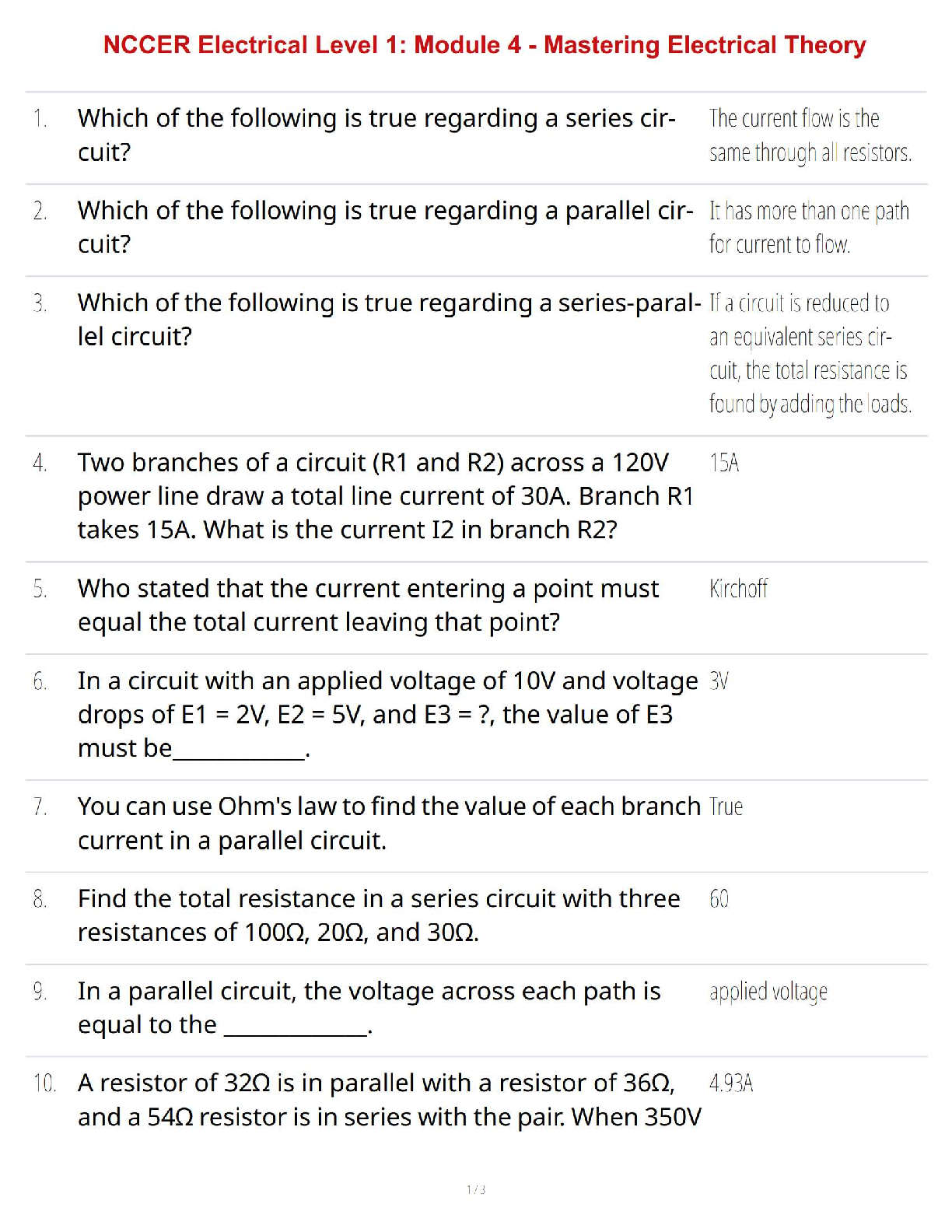The width and height of the screenshot is (952, 1232).
Task: Click question 3 about a series-parallel circuit
Action: [x=389, y=319]
